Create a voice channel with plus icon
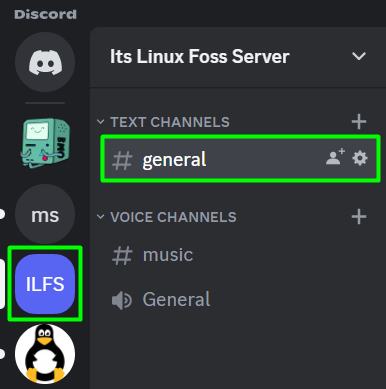386x389 pixels. click(x=359, y=217)
